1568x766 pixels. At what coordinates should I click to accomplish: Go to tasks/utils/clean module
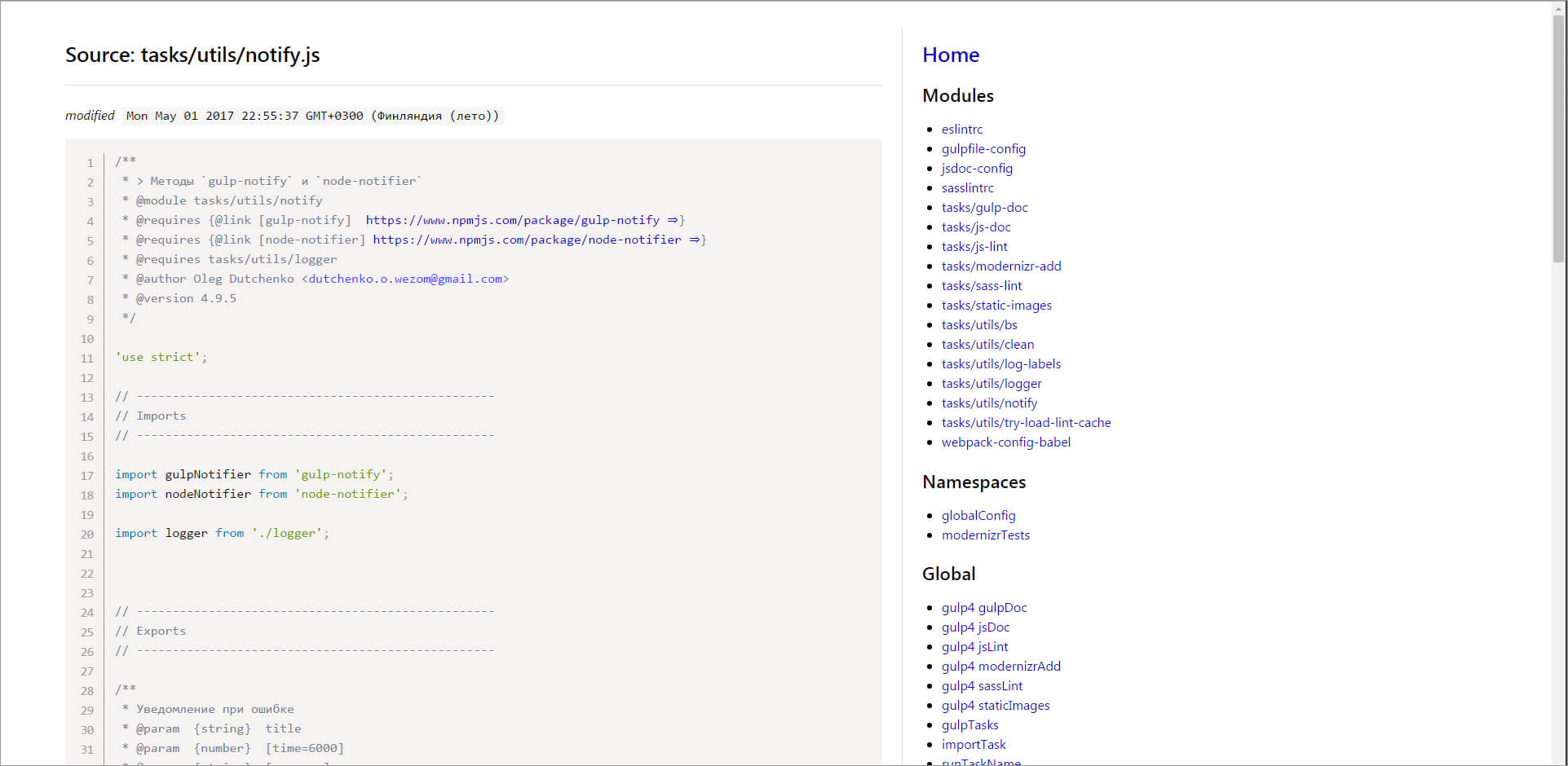[x=987, y=344]
